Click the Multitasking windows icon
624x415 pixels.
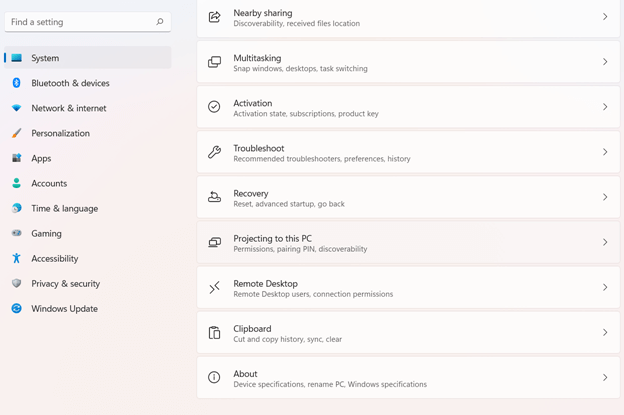214,62
